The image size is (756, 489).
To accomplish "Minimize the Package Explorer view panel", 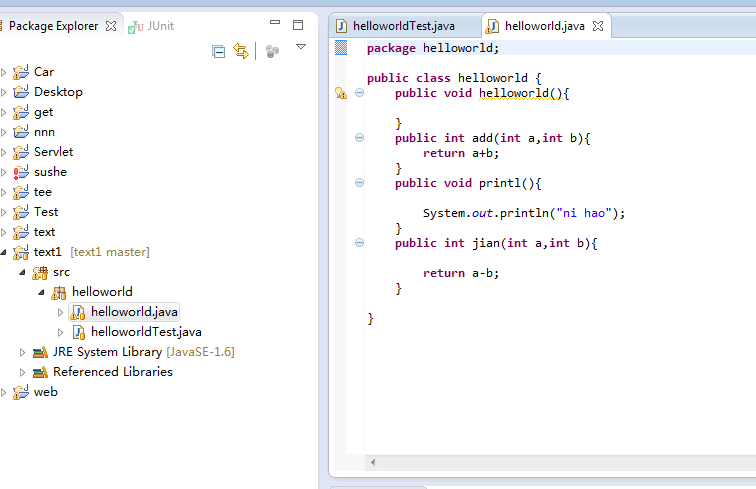I will click(275, 22).
